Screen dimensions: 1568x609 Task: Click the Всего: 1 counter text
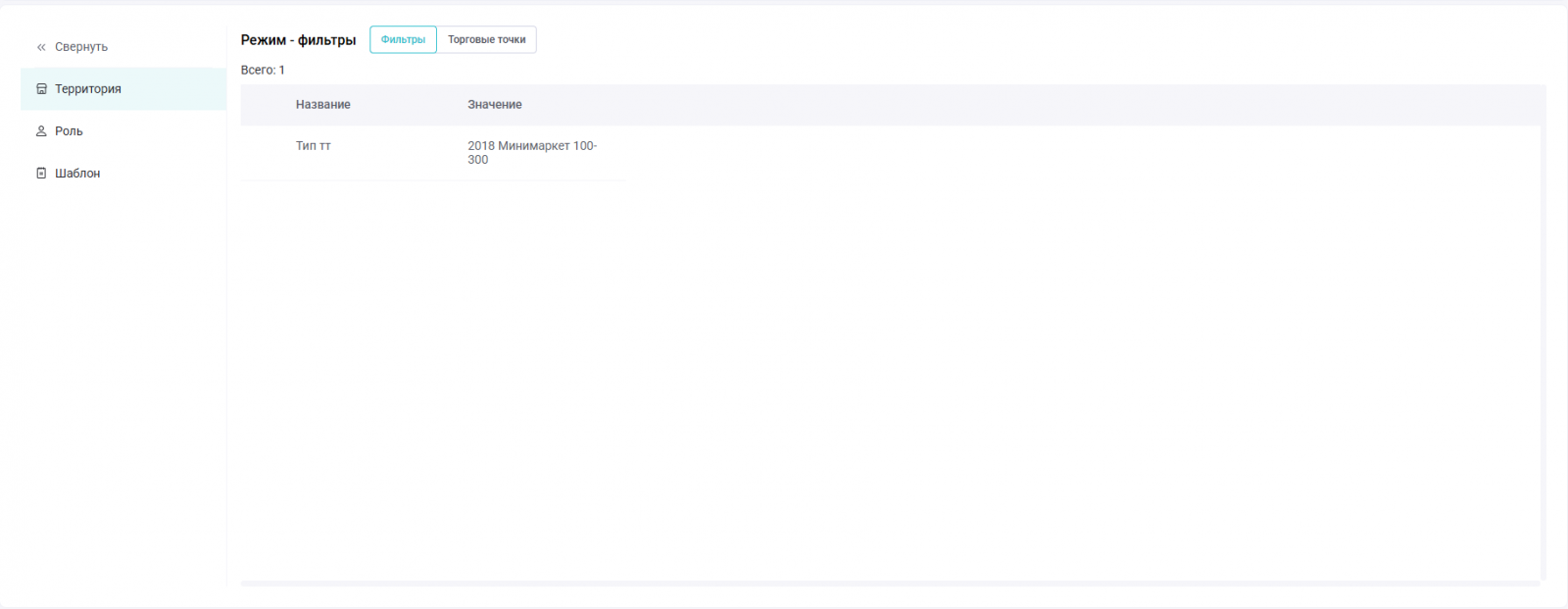tap(263, 71)
